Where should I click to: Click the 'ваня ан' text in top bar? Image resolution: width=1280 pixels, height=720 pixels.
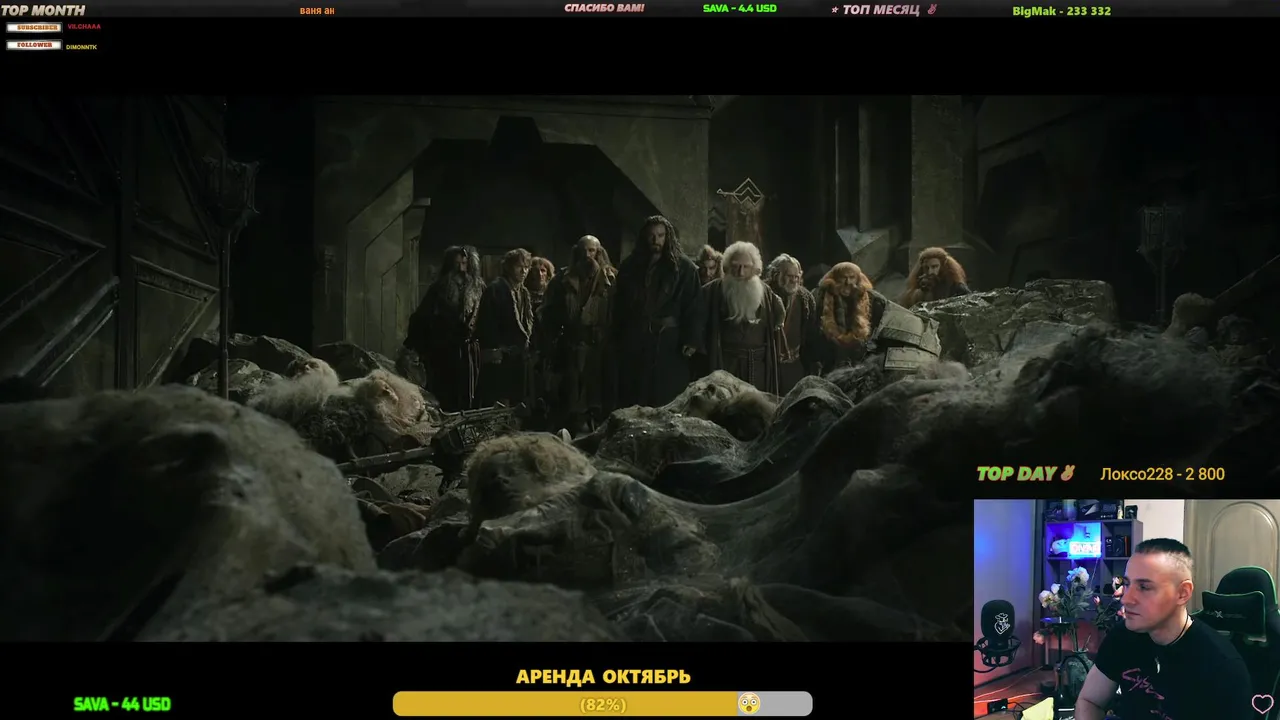(317, 10)
